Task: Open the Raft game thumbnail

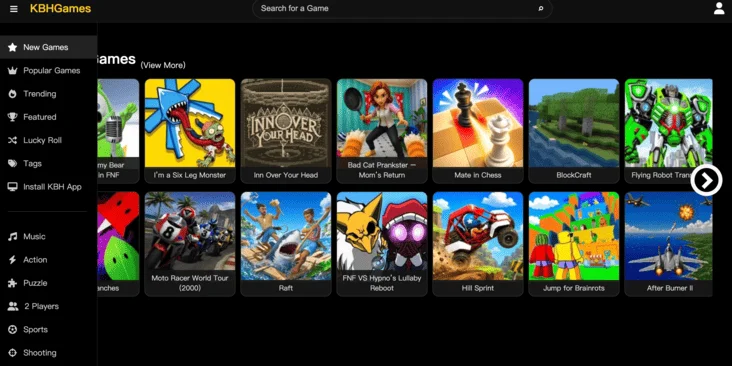Action: [286, 236]
